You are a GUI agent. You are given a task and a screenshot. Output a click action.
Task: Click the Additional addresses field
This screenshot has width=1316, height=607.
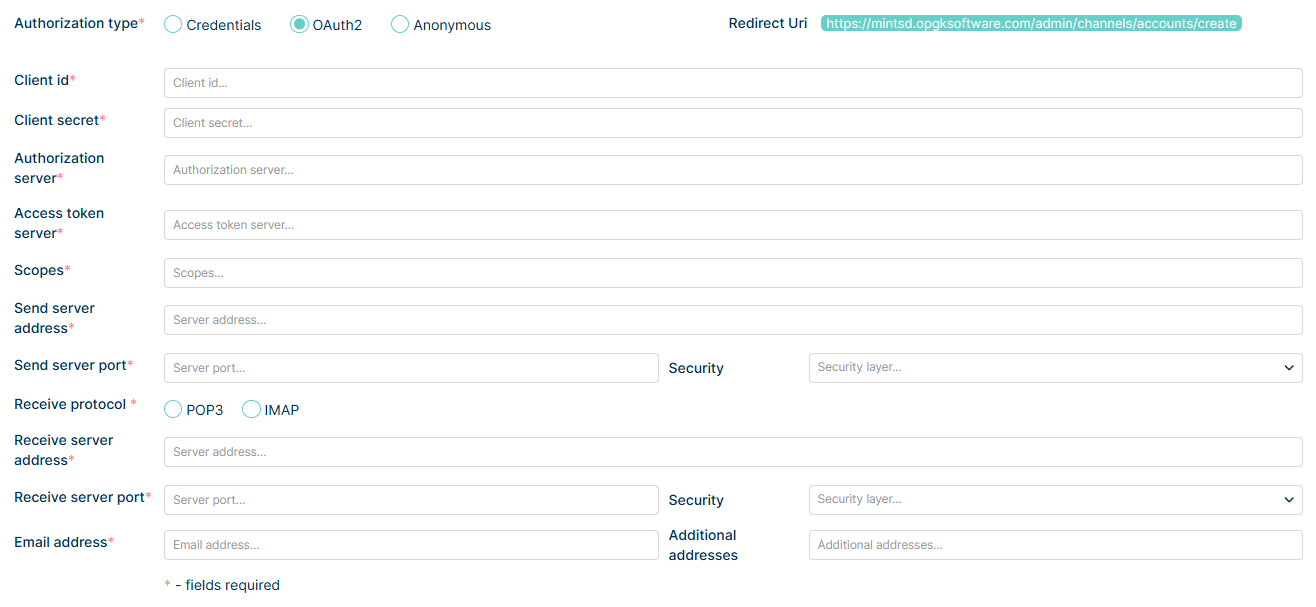pos(1055,545)
